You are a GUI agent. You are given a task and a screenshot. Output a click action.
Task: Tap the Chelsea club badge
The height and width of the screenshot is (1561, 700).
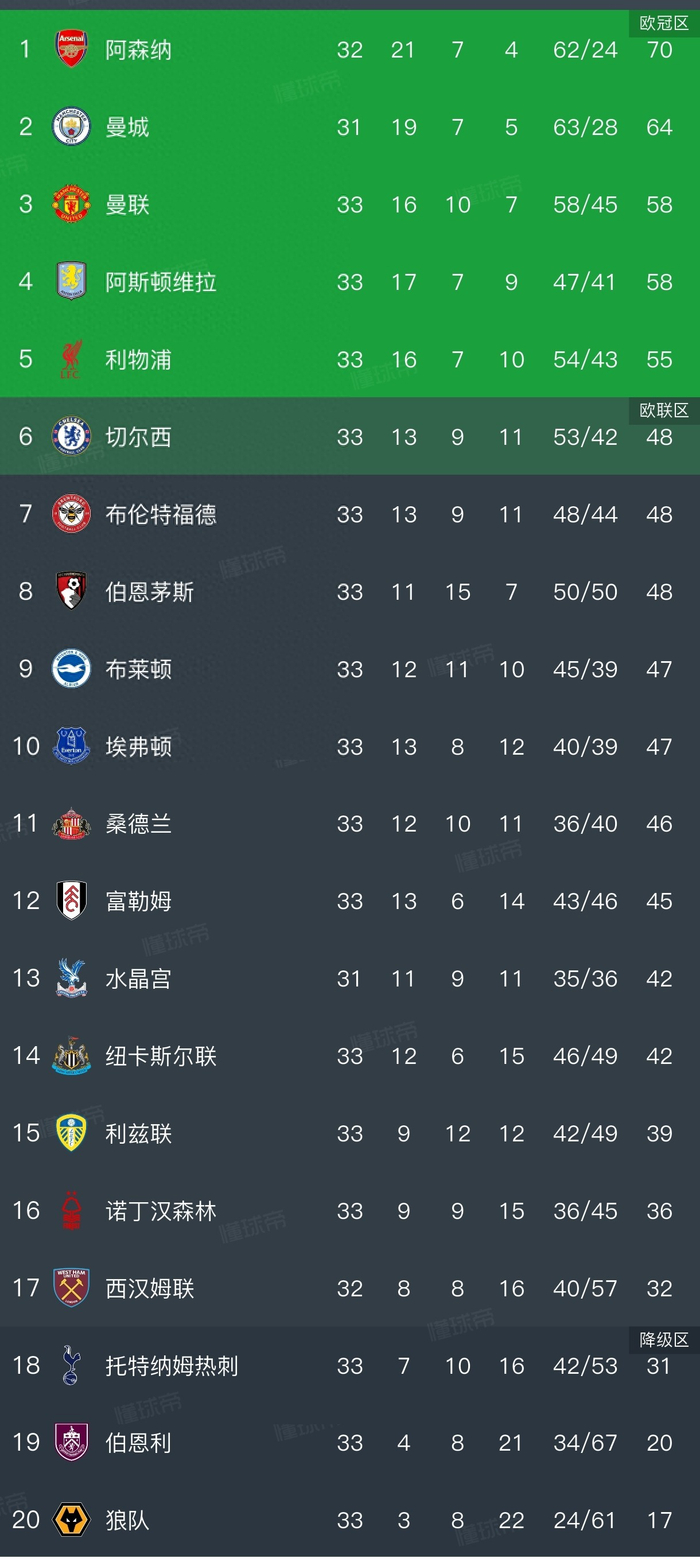(x=71, y=436)
